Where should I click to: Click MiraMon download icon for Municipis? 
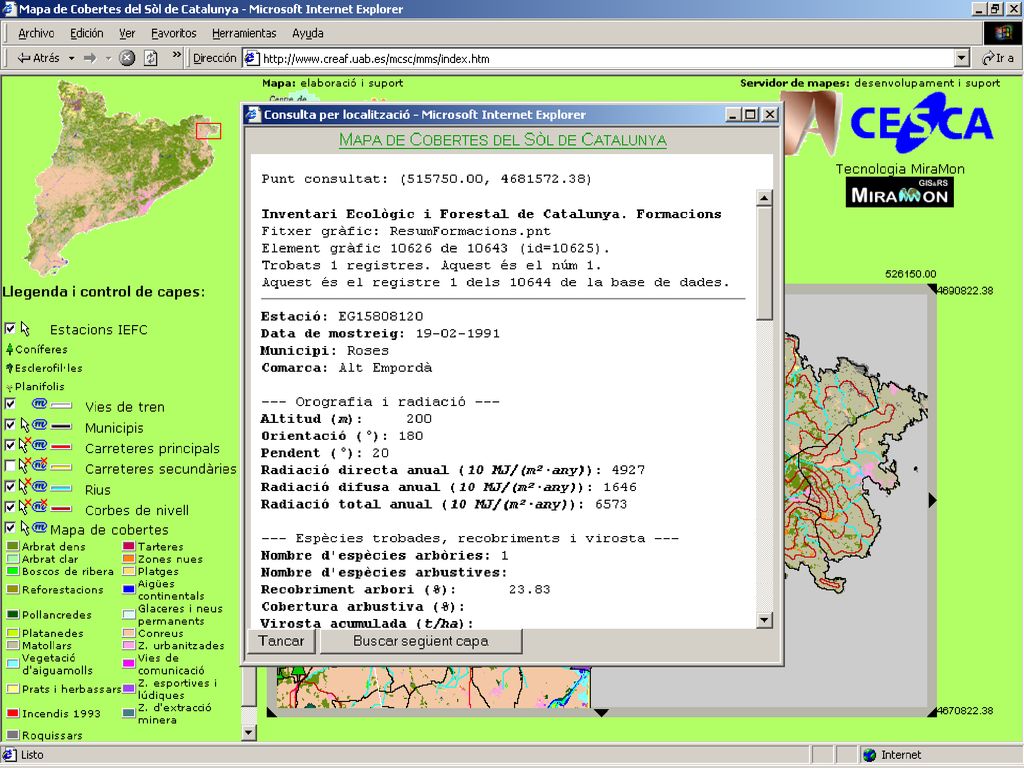(40, 425)
